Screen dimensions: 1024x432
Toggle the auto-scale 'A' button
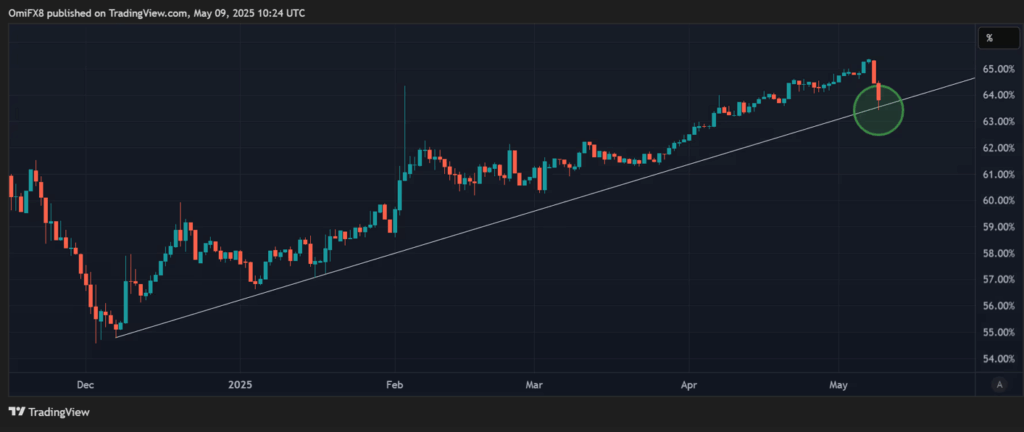(x=999, y=384)
